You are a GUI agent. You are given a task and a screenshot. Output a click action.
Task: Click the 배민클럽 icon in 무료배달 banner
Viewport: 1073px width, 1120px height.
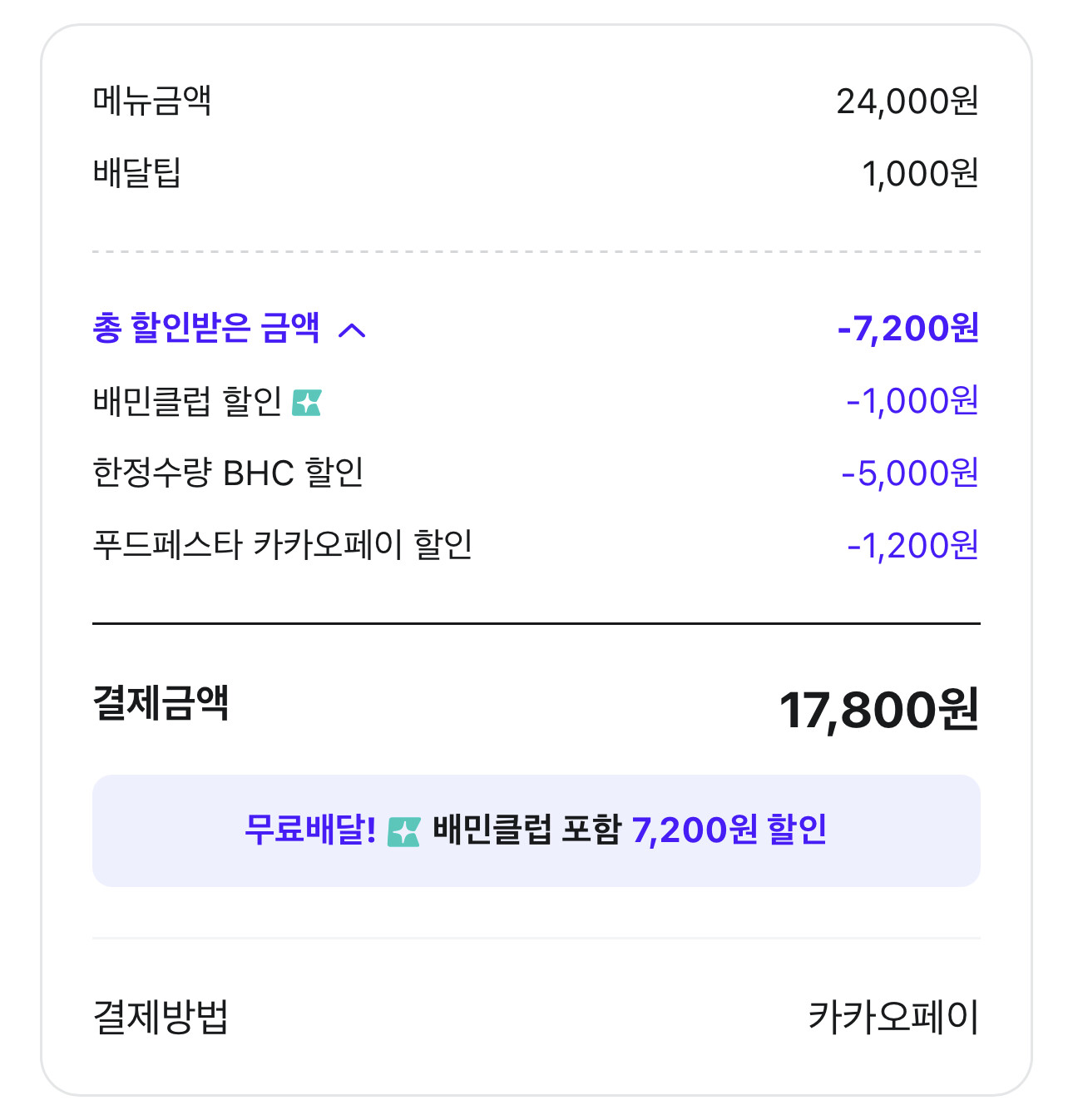pos(404,831)
